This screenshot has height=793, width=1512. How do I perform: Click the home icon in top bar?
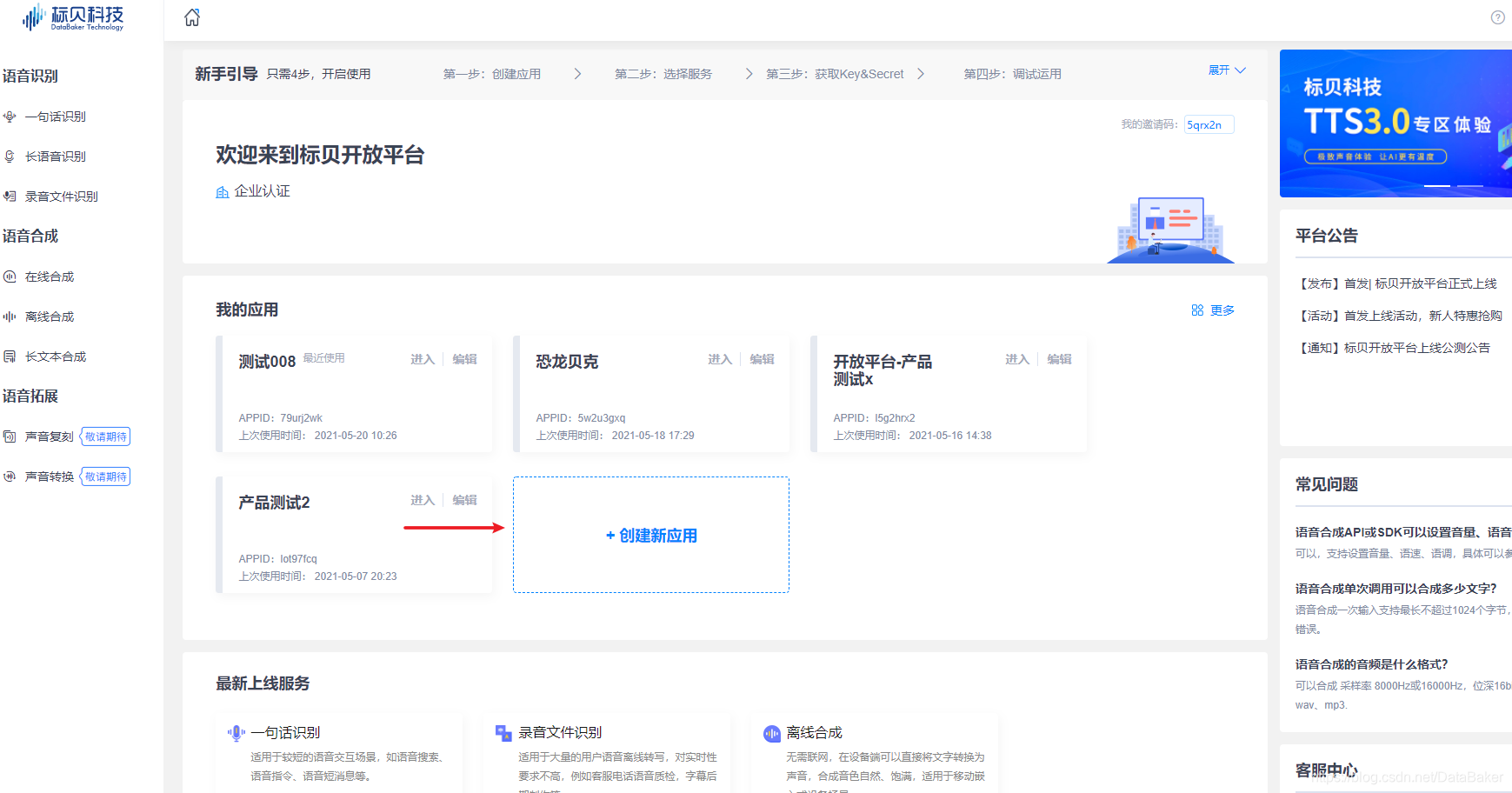(x=192, y=17)
